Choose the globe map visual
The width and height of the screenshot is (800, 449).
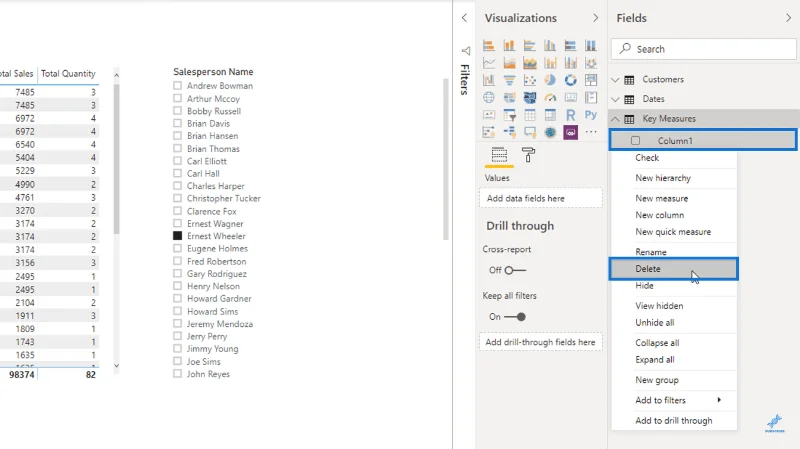(489, 97)
